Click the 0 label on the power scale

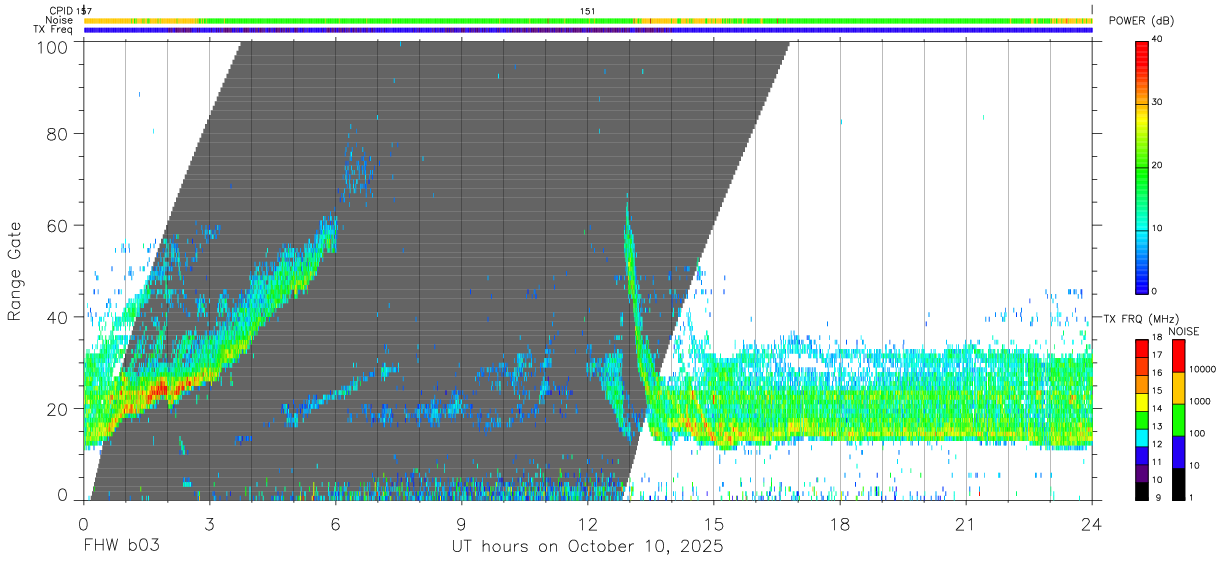[1155, 291]
